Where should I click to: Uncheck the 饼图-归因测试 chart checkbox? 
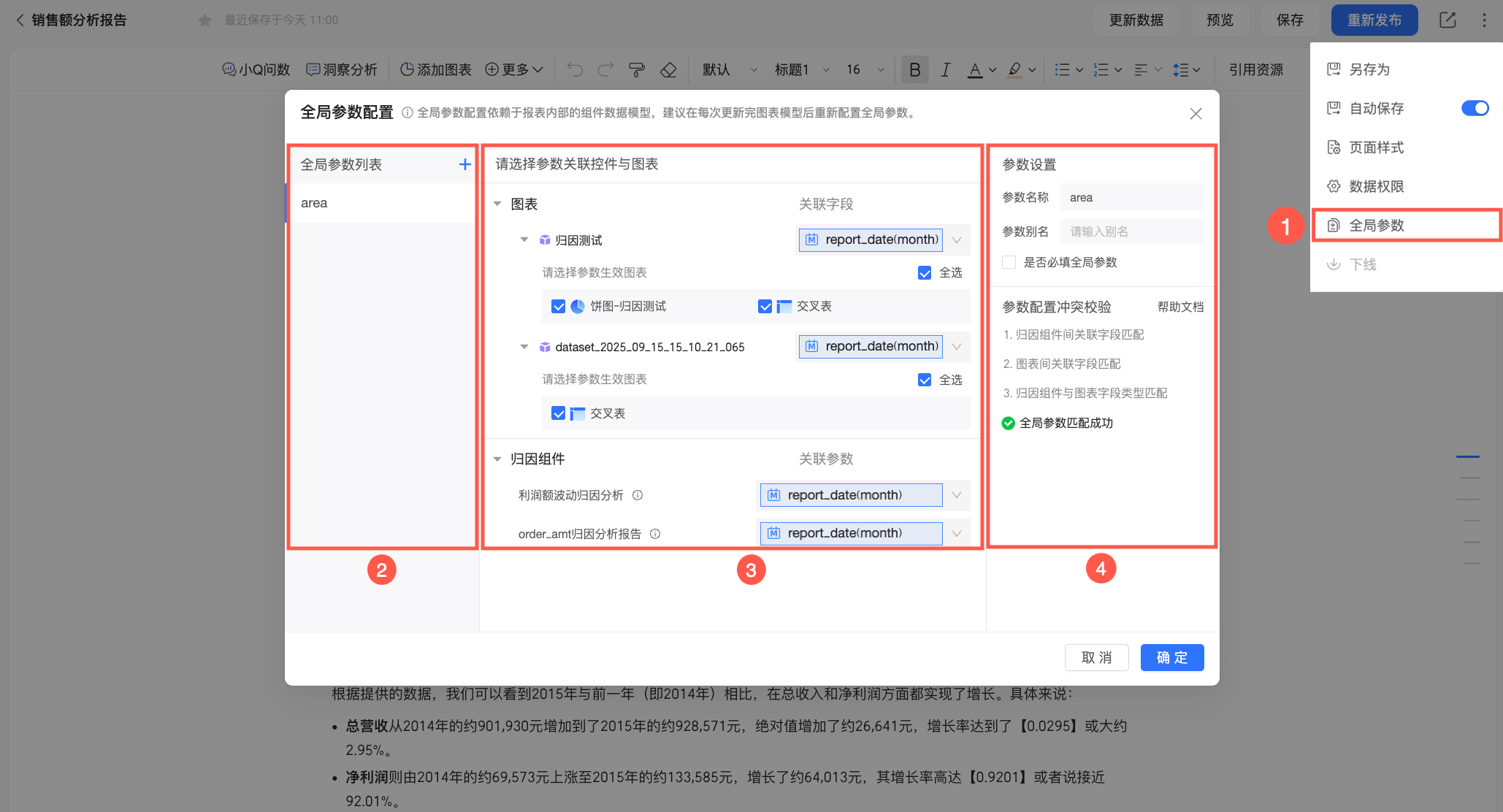click(x=559, y=307)
